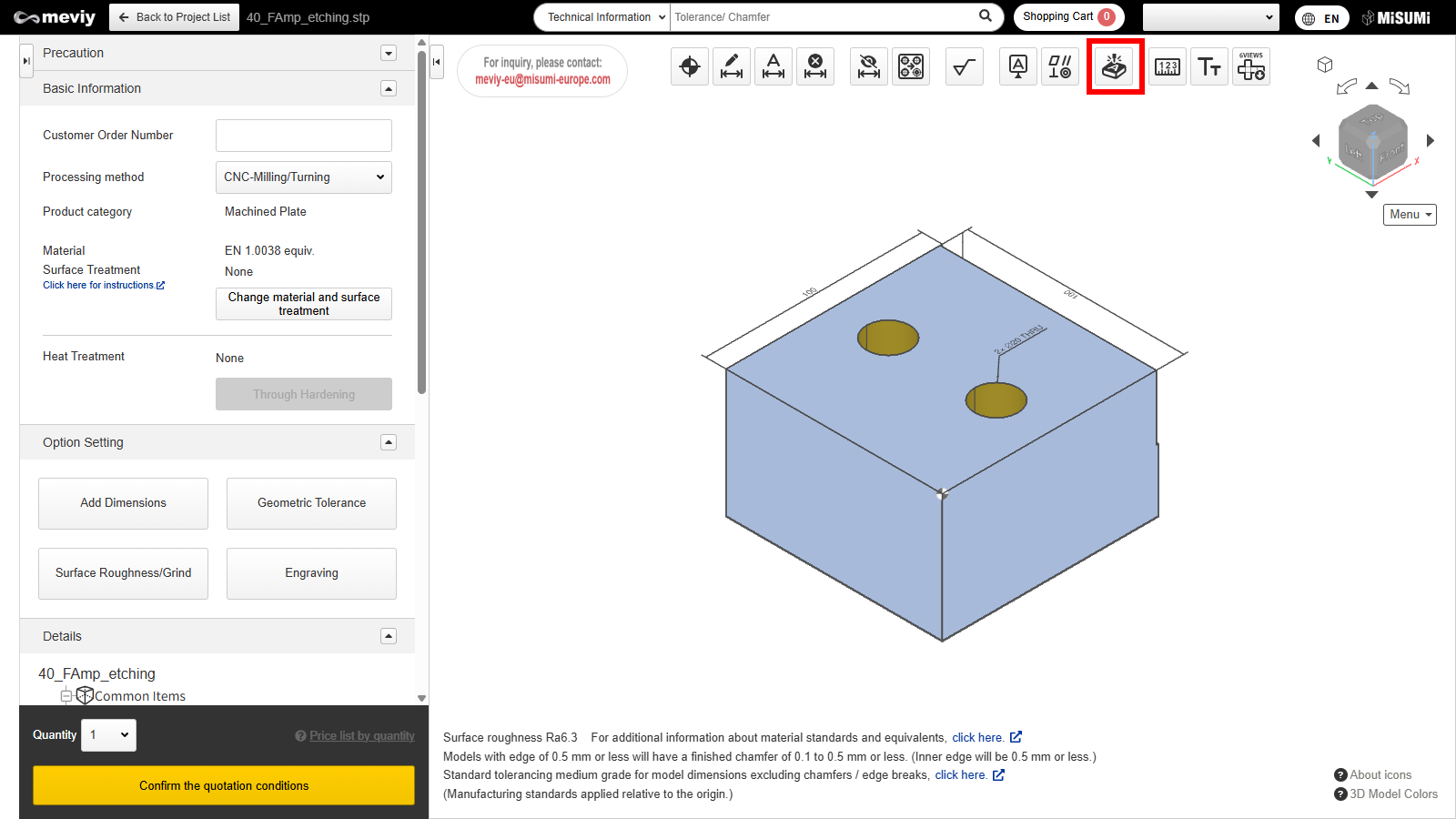This screenshot has height=819, width=1456.
Task: Open the Processing method dropdown
Action: point(304,177)
